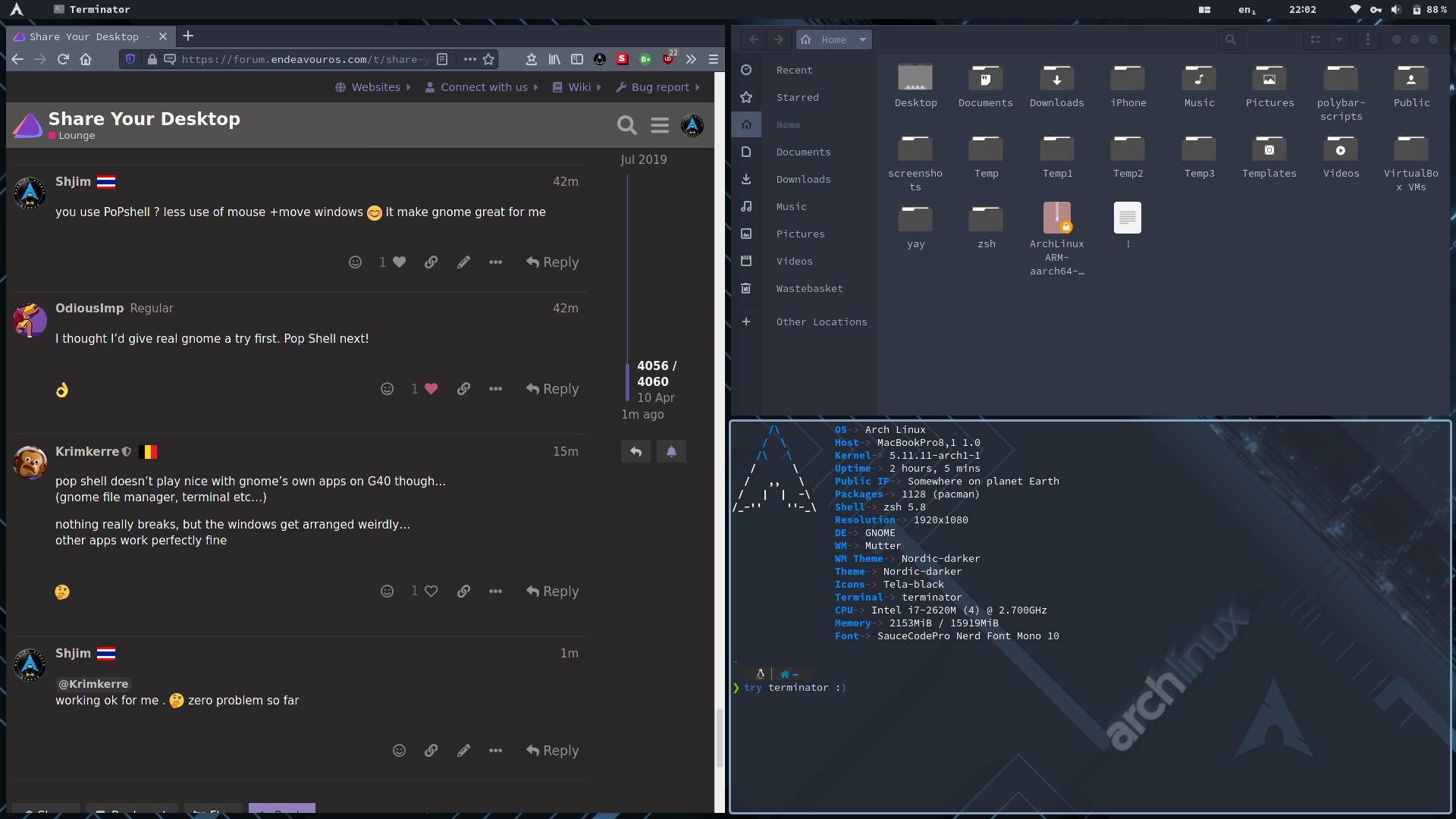The height and width of the screenshot is (819, 1456).
Task: Click the Firefox reload button
Action: click(x=64, y=59)
